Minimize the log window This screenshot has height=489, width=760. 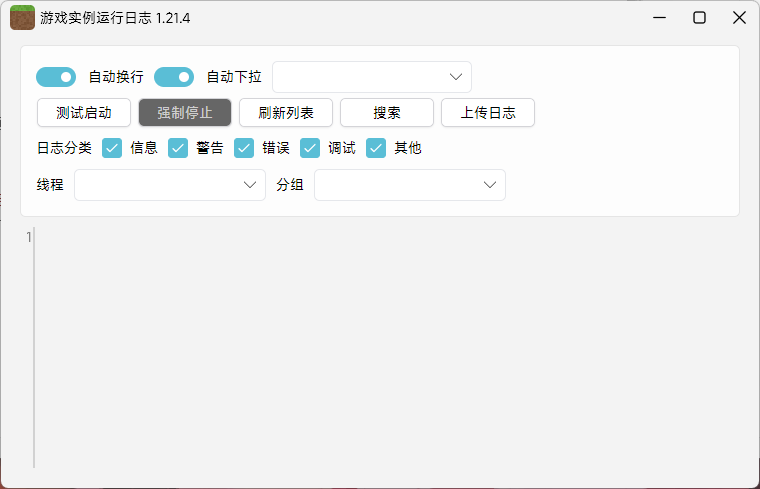point(660,17)
